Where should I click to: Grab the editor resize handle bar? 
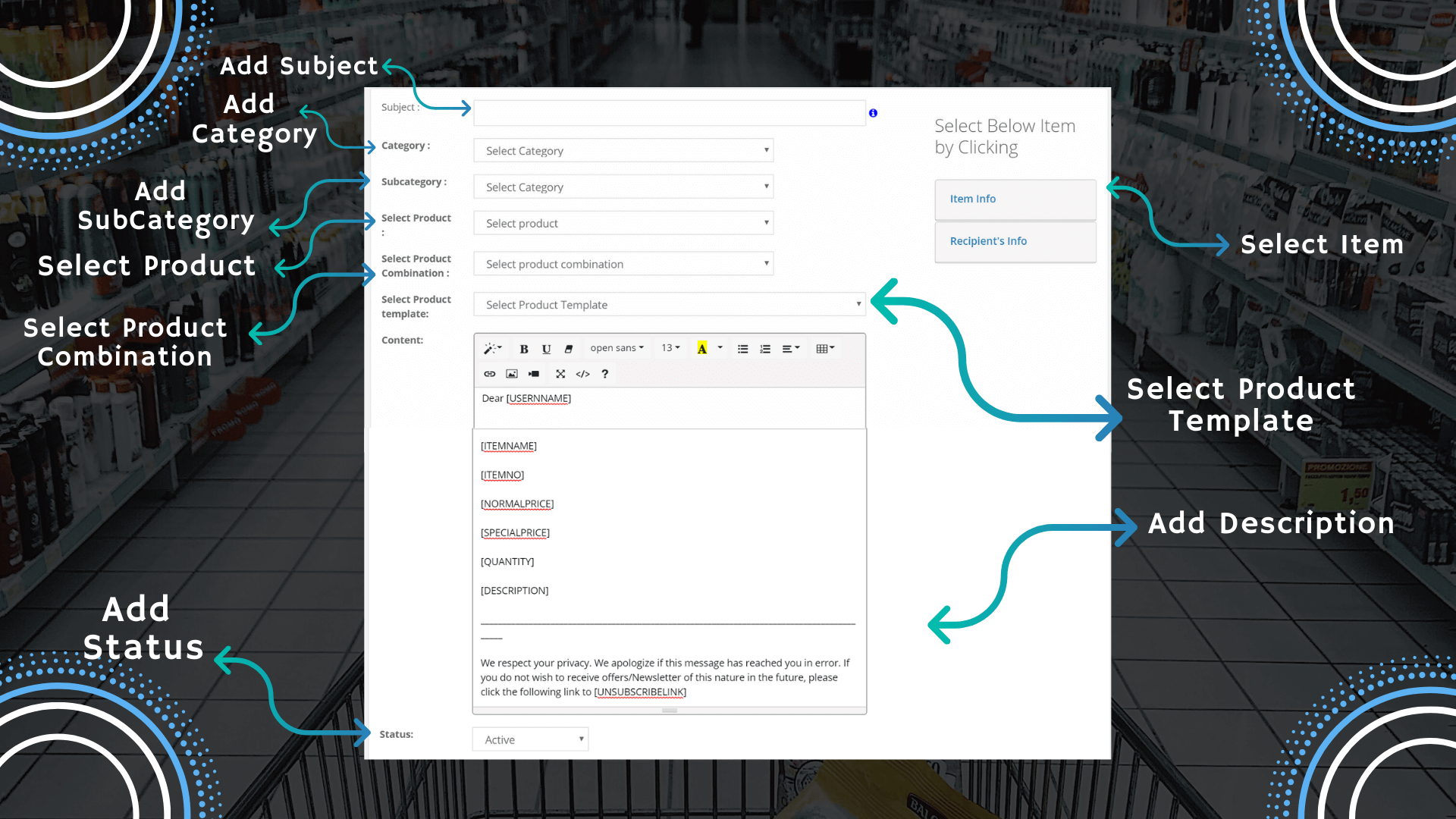coord(670,711)
